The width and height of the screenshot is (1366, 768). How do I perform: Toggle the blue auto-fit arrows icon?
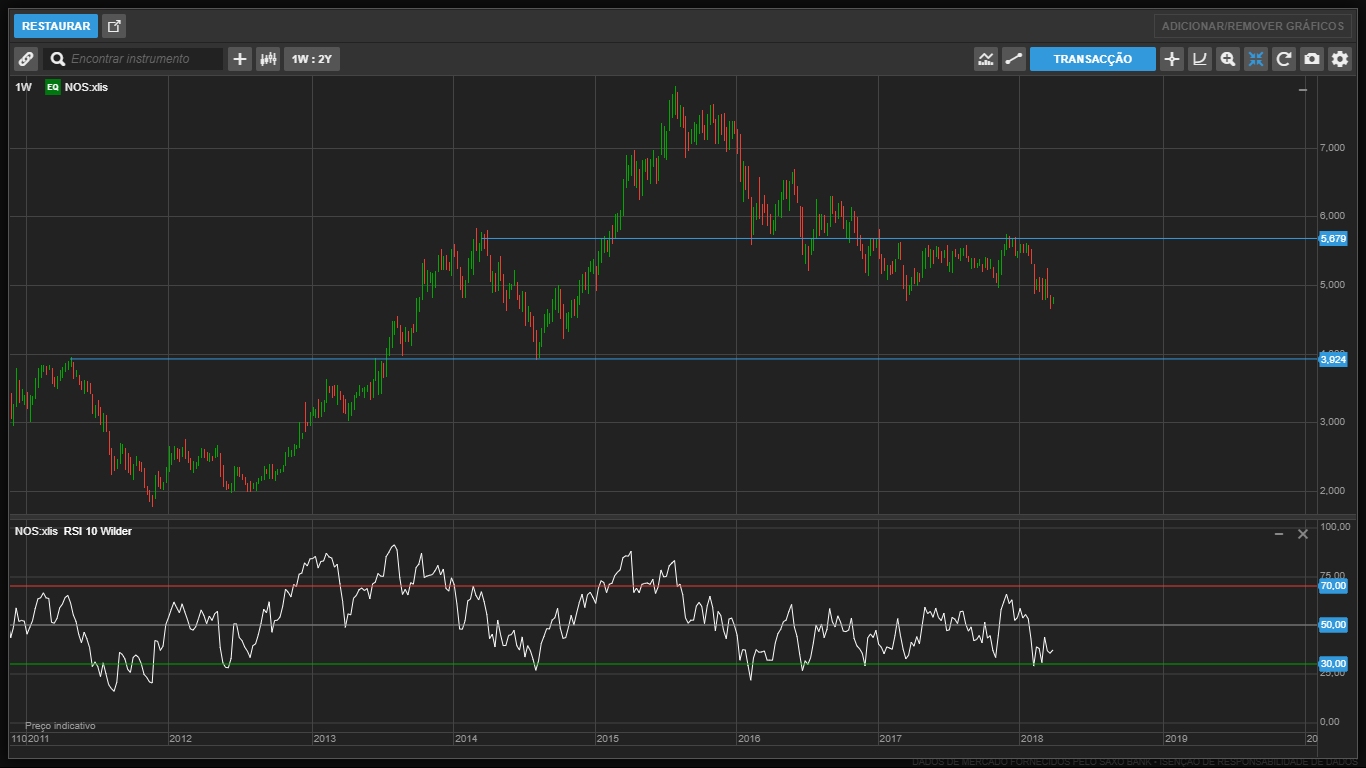(x=1256, y=59)
